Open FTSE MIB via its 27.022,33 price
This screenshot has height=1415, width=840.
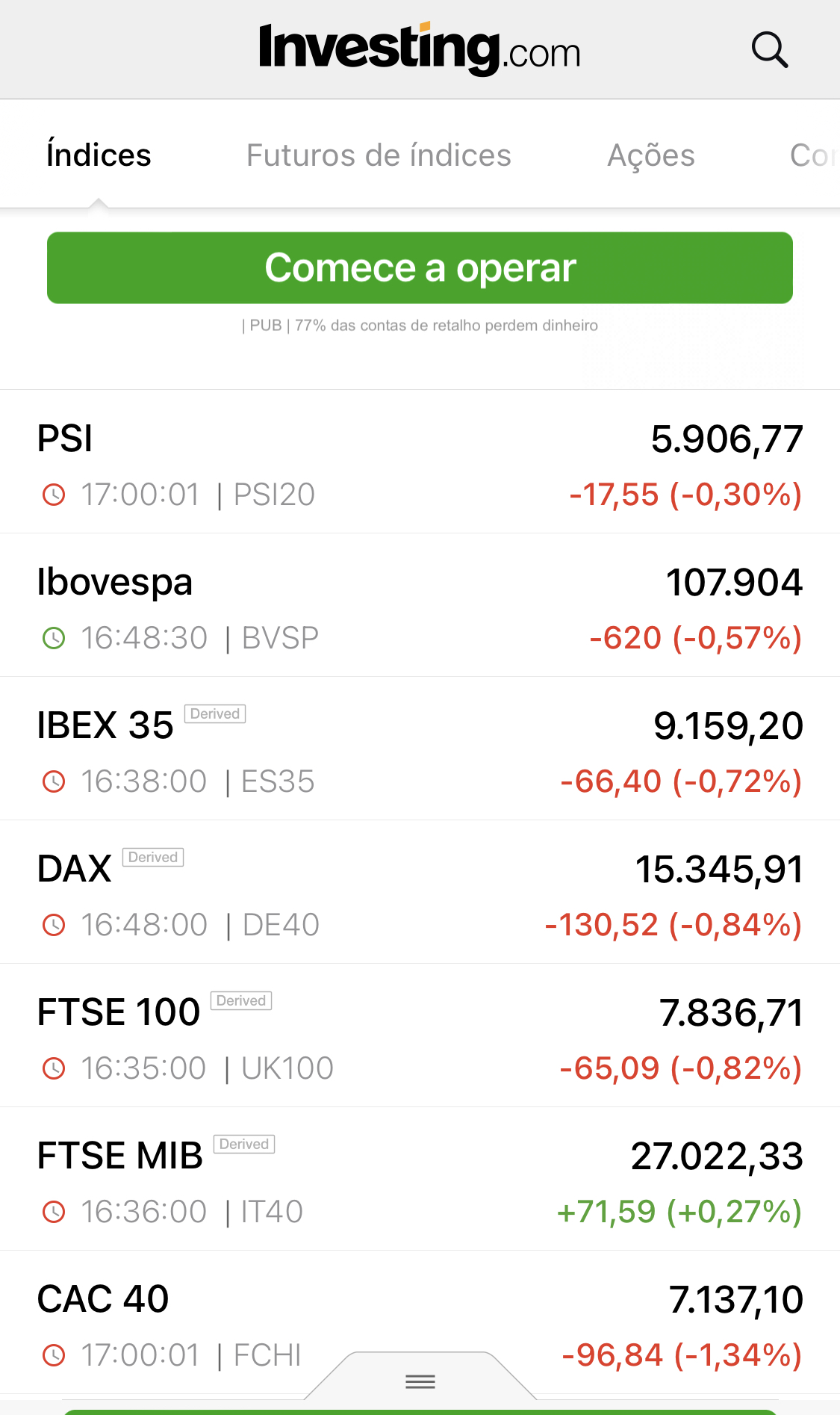point(716,1156)
